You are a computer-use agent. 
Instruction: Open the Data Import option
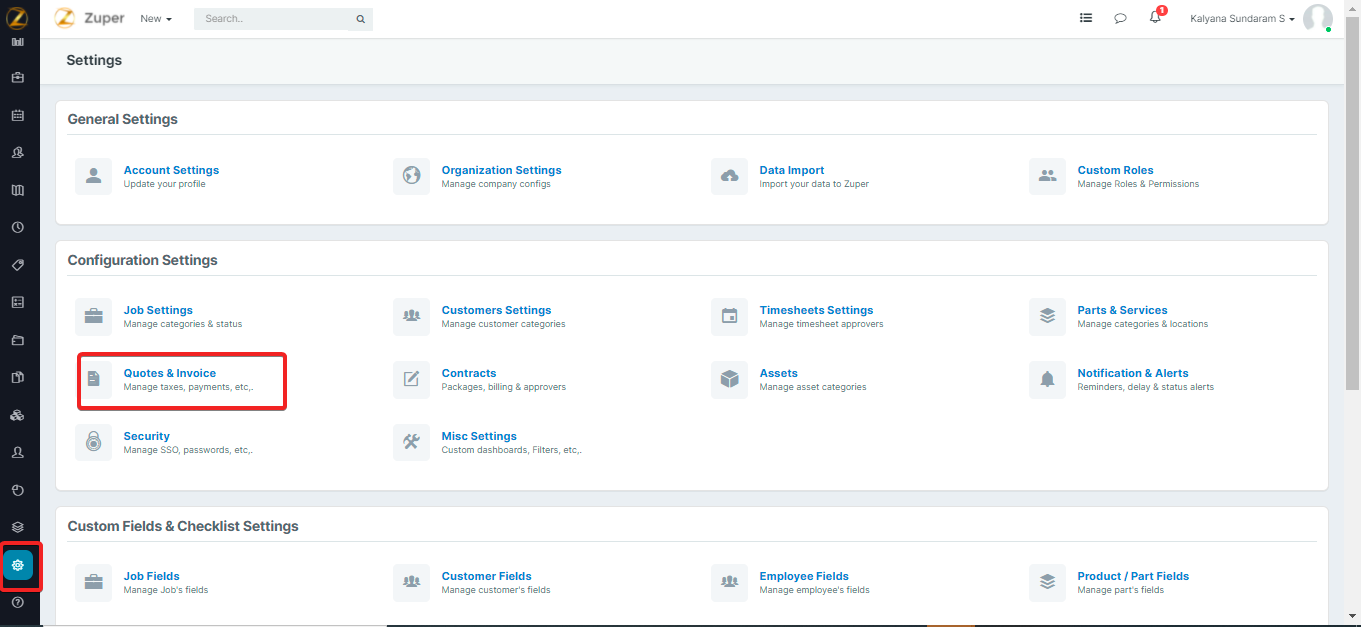(791, 170)
